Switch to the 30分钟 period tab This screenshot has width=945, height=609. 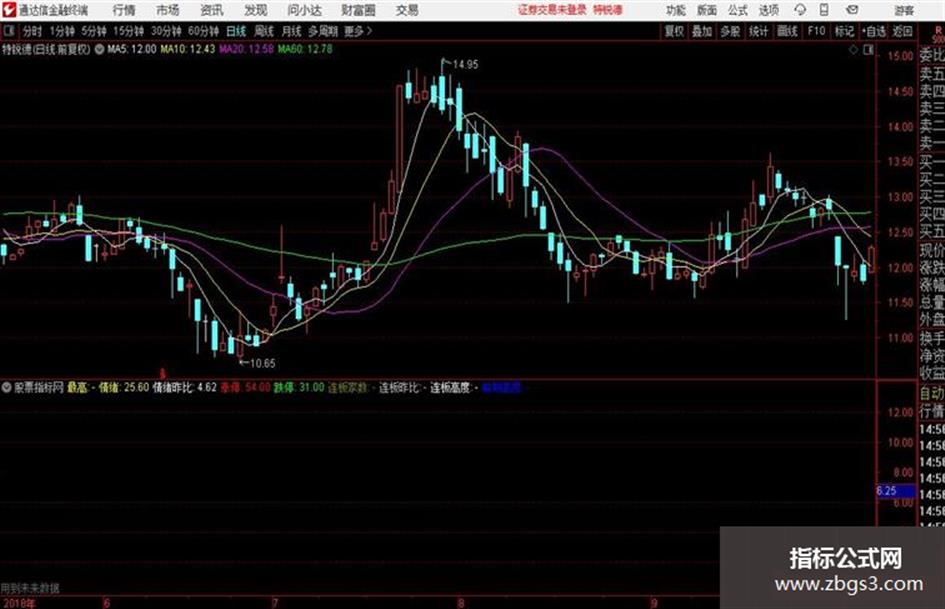(166, 31)
